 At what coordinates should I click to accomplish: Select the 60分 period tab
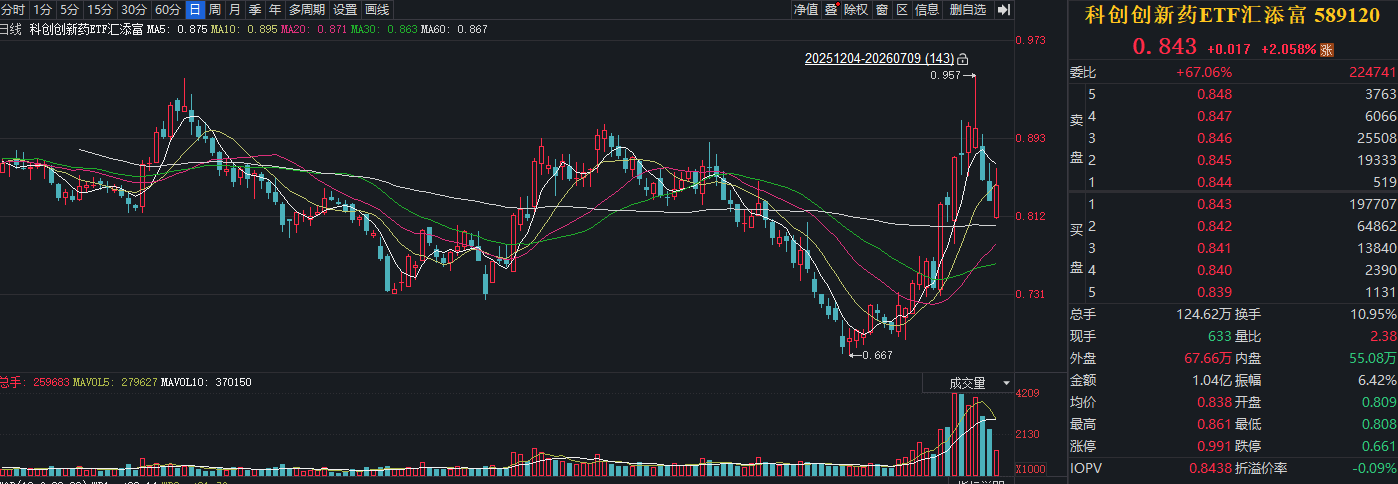coord(168,9)
